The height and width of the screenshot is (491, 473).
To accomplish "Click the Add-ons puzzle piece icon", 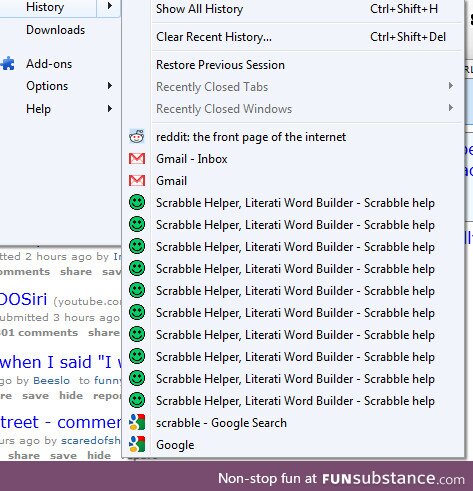I will 8,63.
